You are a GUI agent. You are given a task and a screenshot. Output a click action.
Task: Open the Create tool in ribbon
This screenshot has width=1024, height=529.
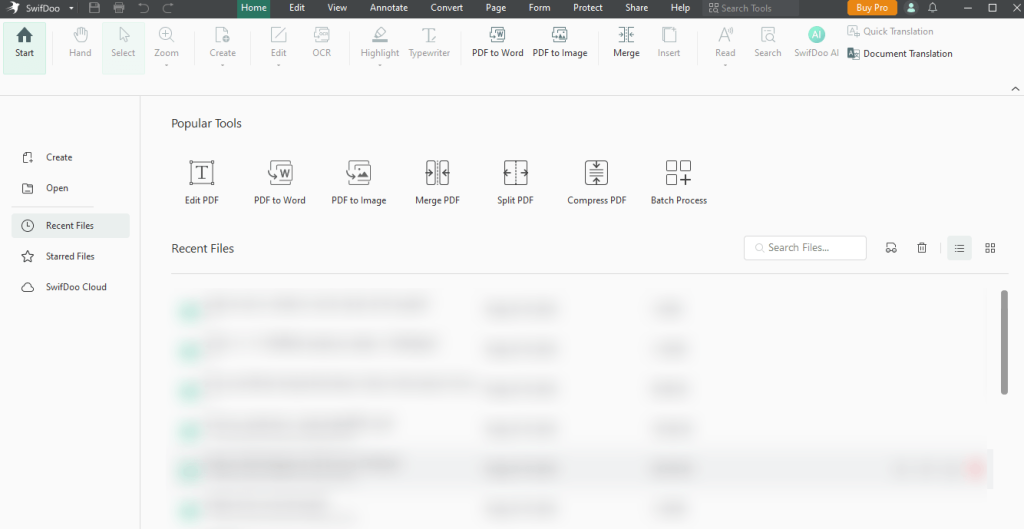pos(222,43)
